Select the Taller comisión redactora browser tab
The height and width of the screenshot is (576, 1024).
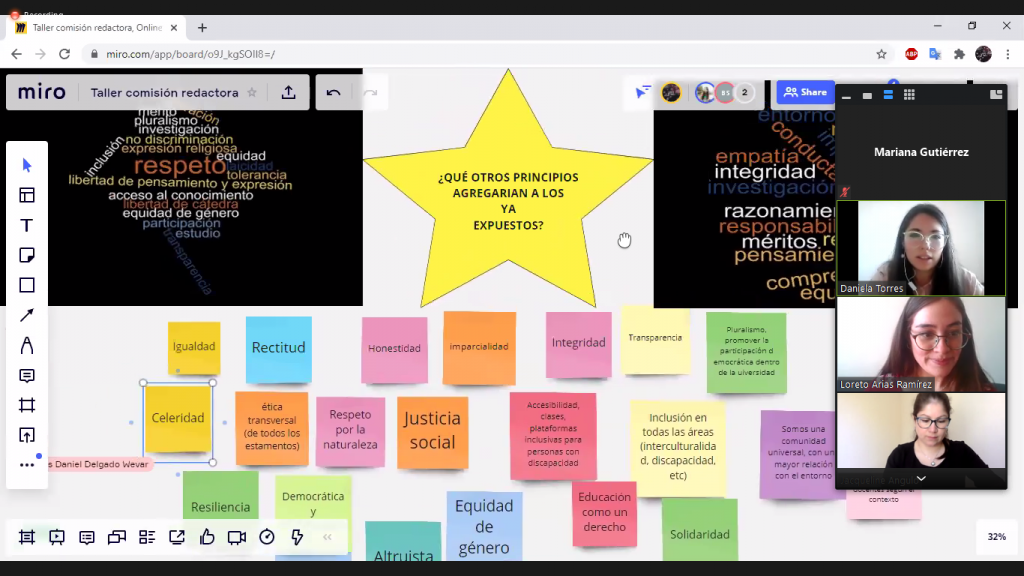click(x=97, y=27)
